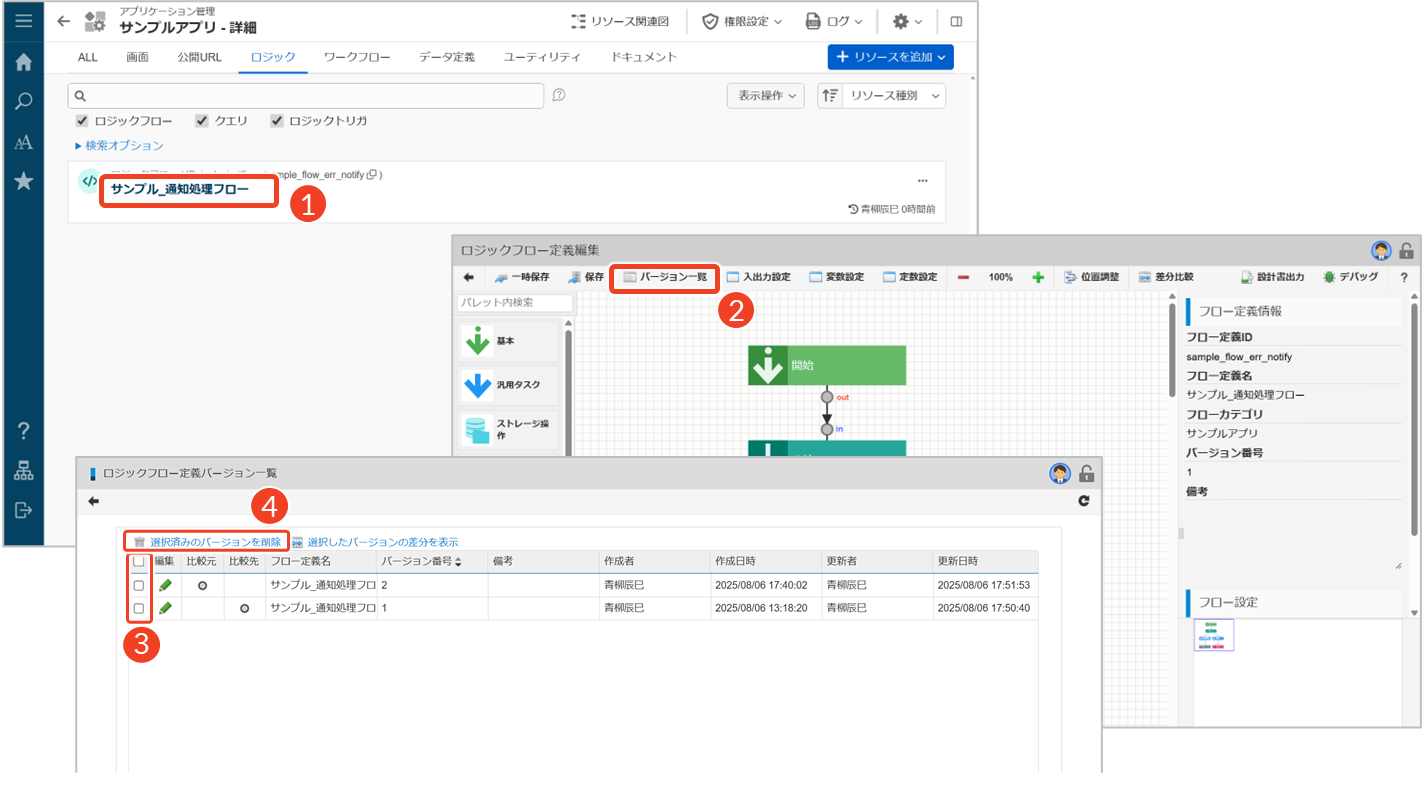
Task: Expand the 表示操作 dropdown
Action: coord(765,96)
